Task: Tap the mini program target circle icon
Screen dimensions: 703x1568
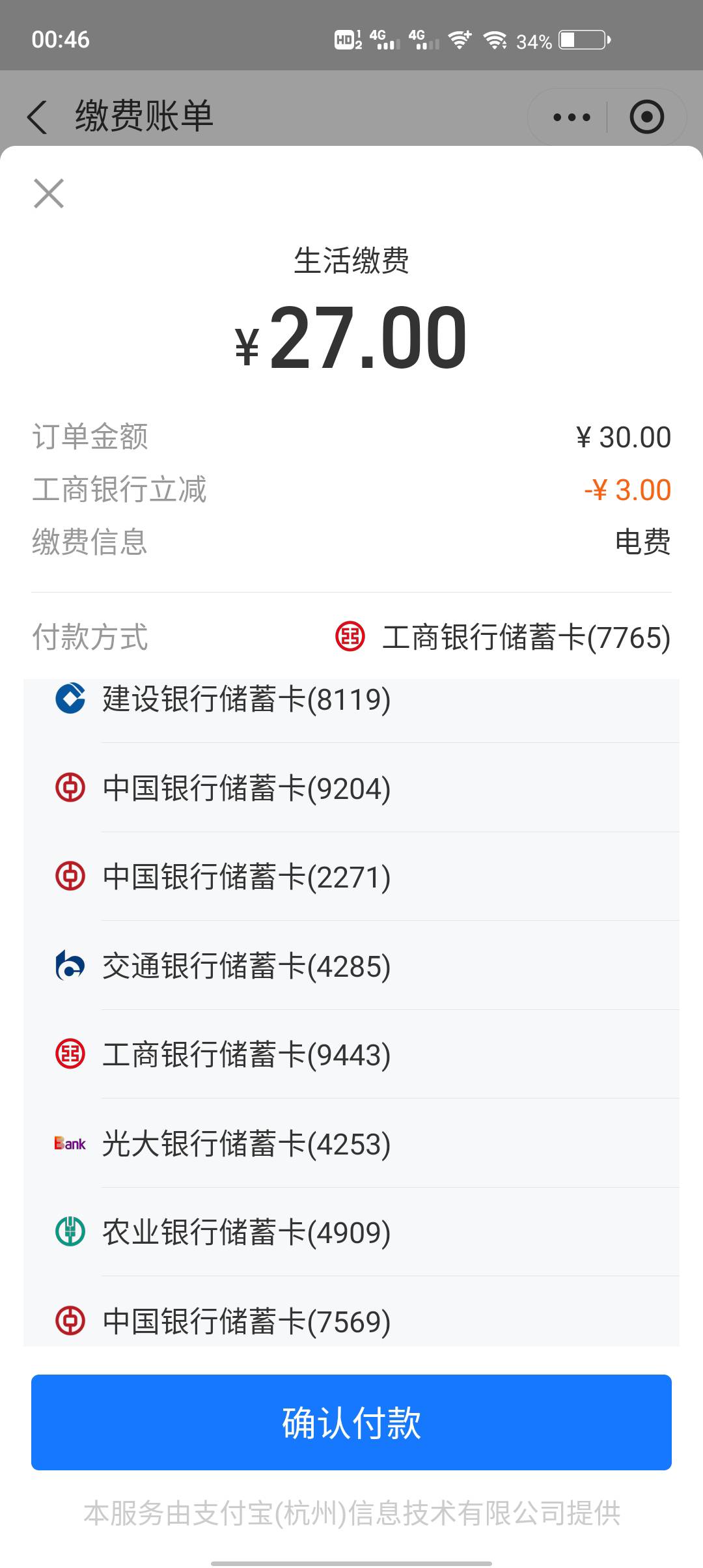Action: [646, 117]
